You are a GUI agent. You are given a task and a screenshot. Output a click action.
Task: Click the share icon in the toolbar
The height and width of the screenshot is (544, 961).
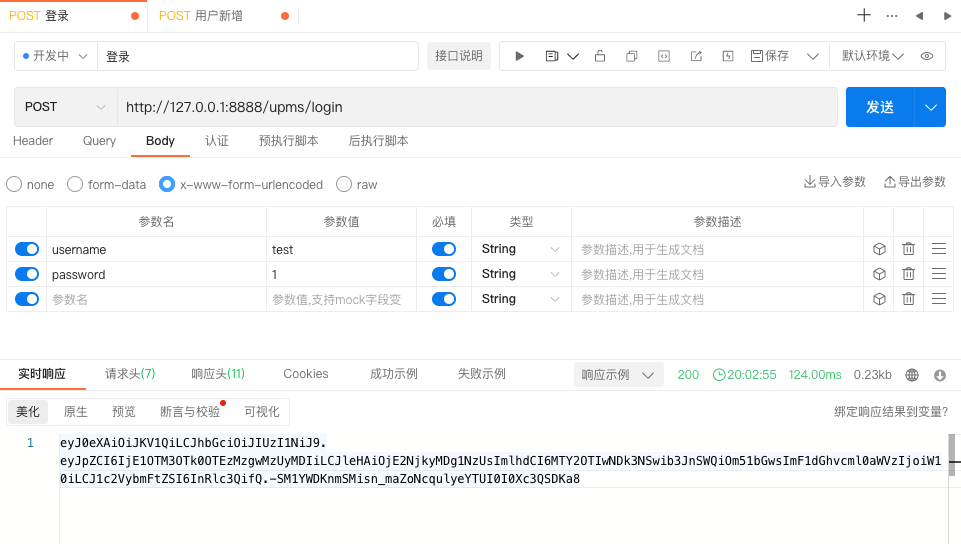pos(696,56)
